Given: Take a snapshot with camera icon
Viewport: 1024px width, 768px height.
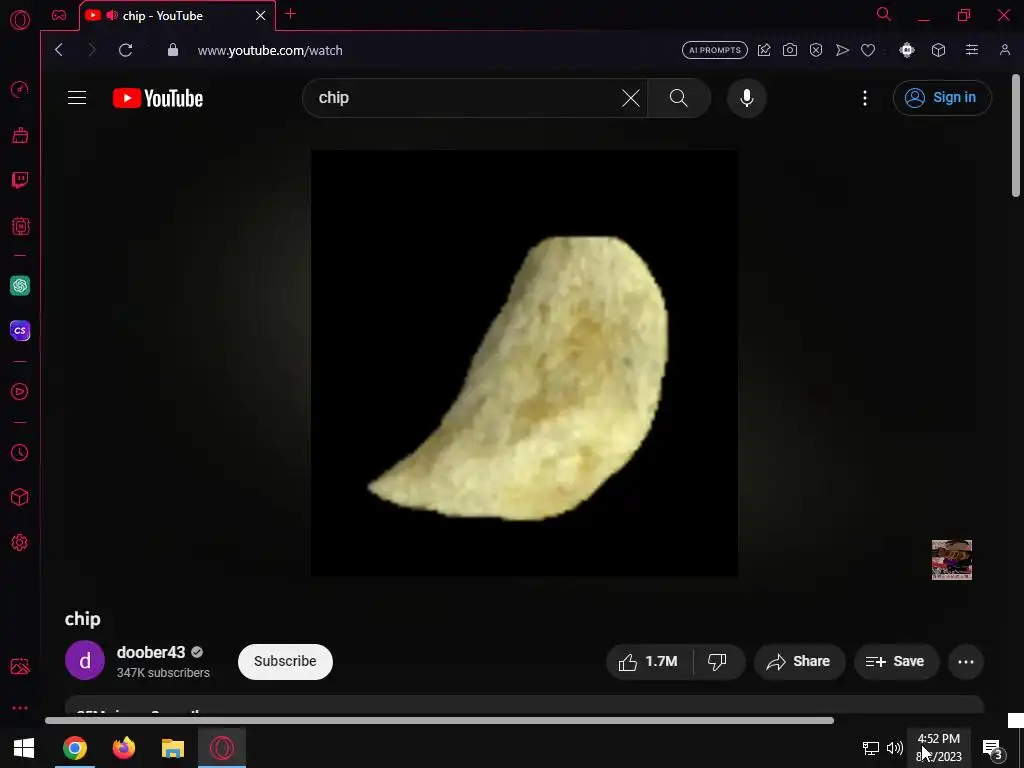Looking at the screenshot, I should 790,50.
